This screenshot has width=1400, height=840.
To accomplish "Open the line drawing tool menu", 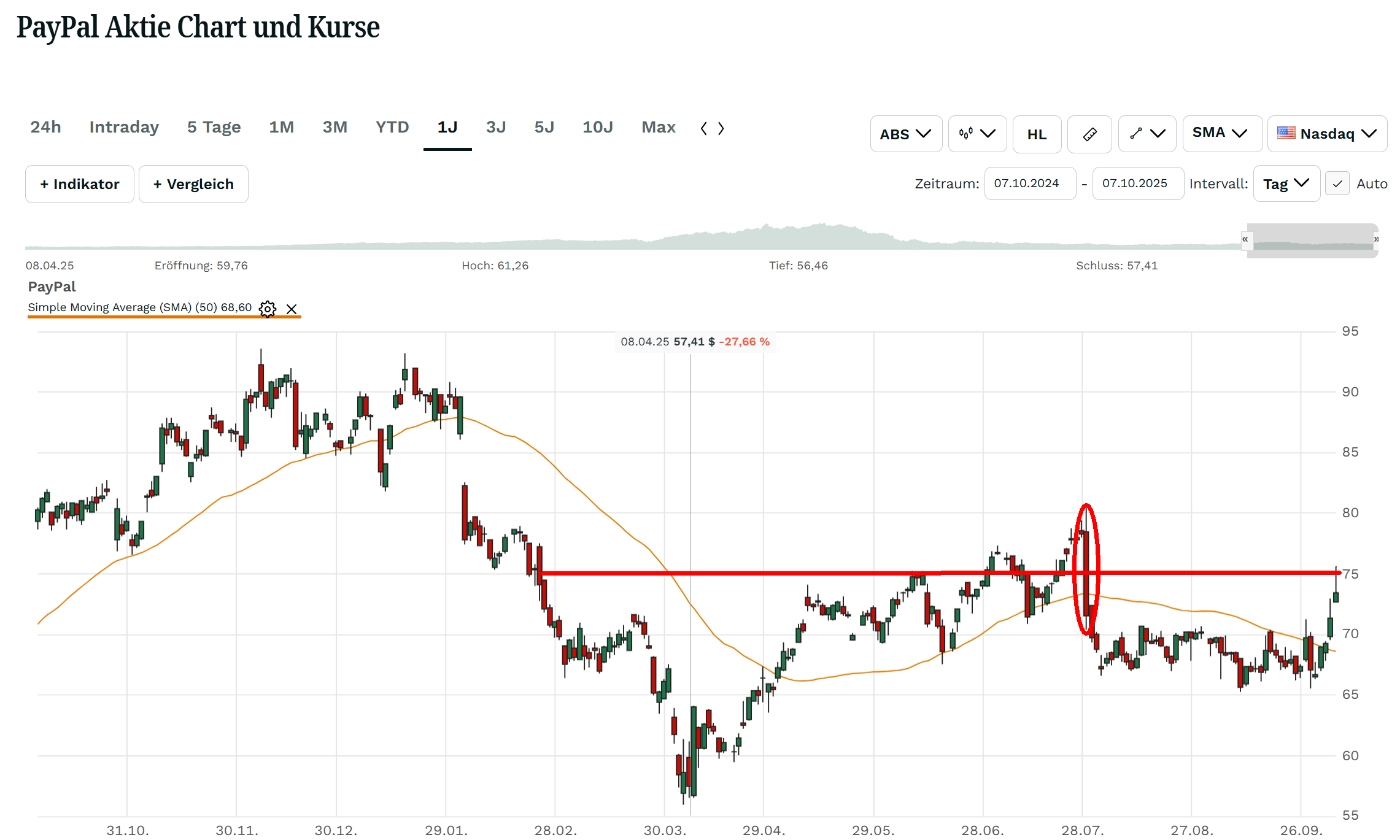I will (x=1147, y=134).
